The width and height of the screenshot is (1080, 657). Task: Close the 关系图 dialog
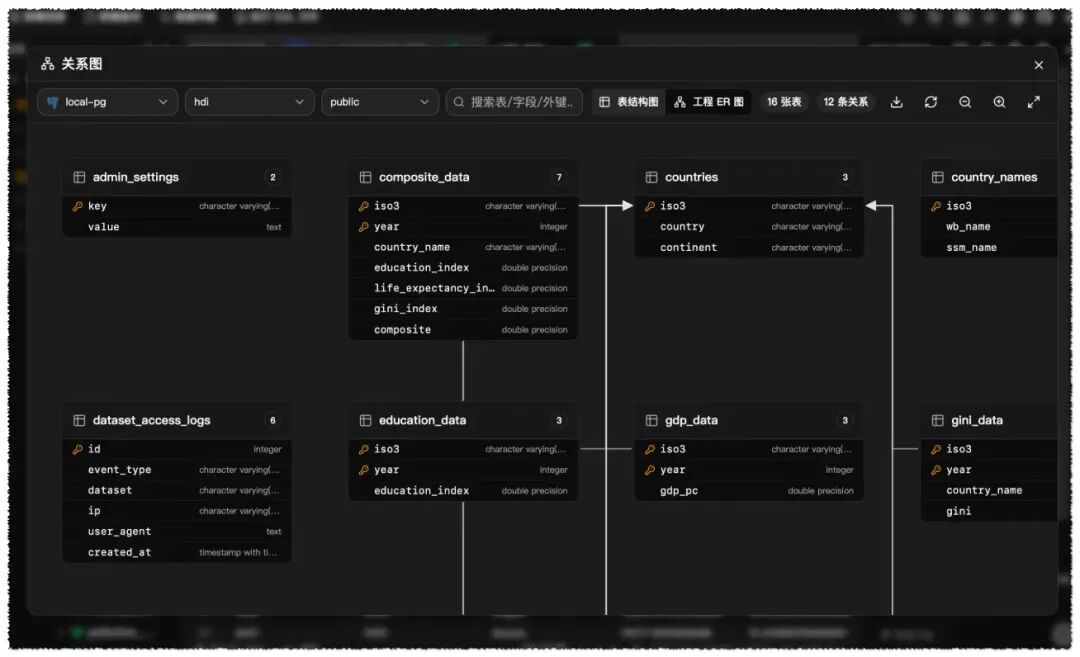click(x=1039, y=65)
